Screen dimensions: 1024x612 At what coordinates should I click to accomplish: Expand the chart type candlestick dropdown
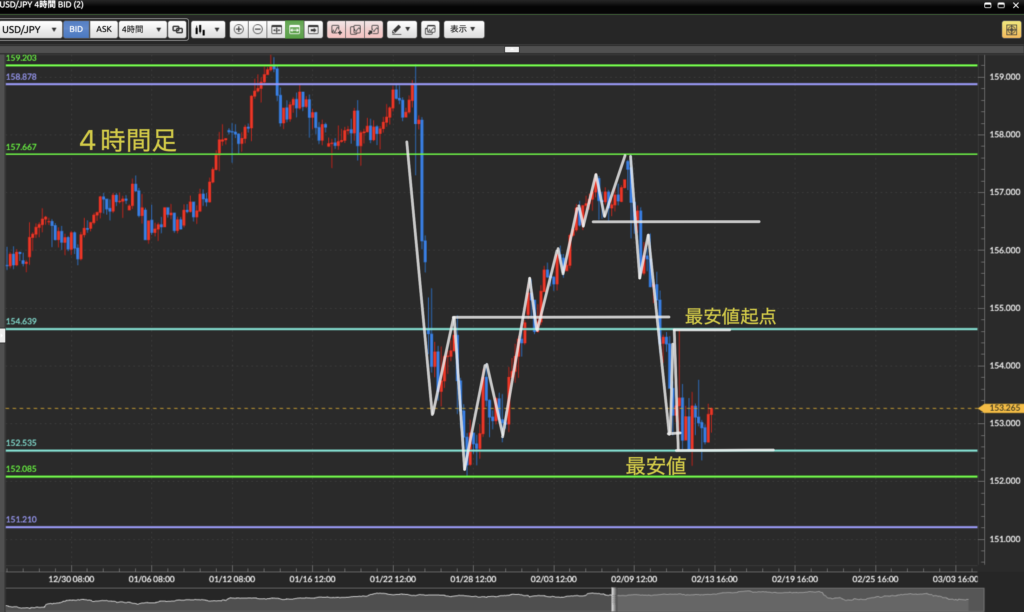tap(208, 30)
